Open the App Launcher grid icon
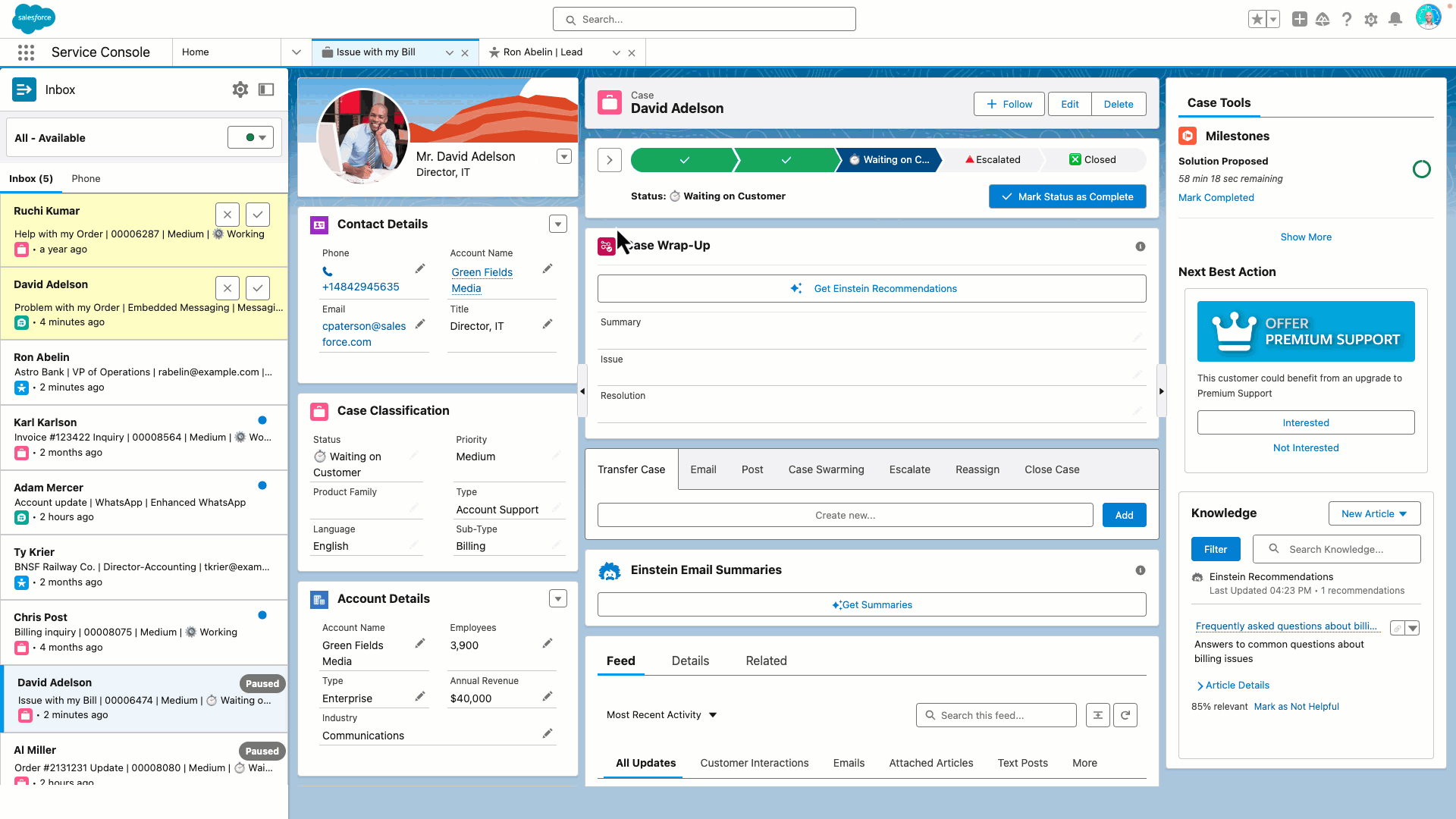Viewport: 1456px width, 819px height. click(x=26, y=52)
